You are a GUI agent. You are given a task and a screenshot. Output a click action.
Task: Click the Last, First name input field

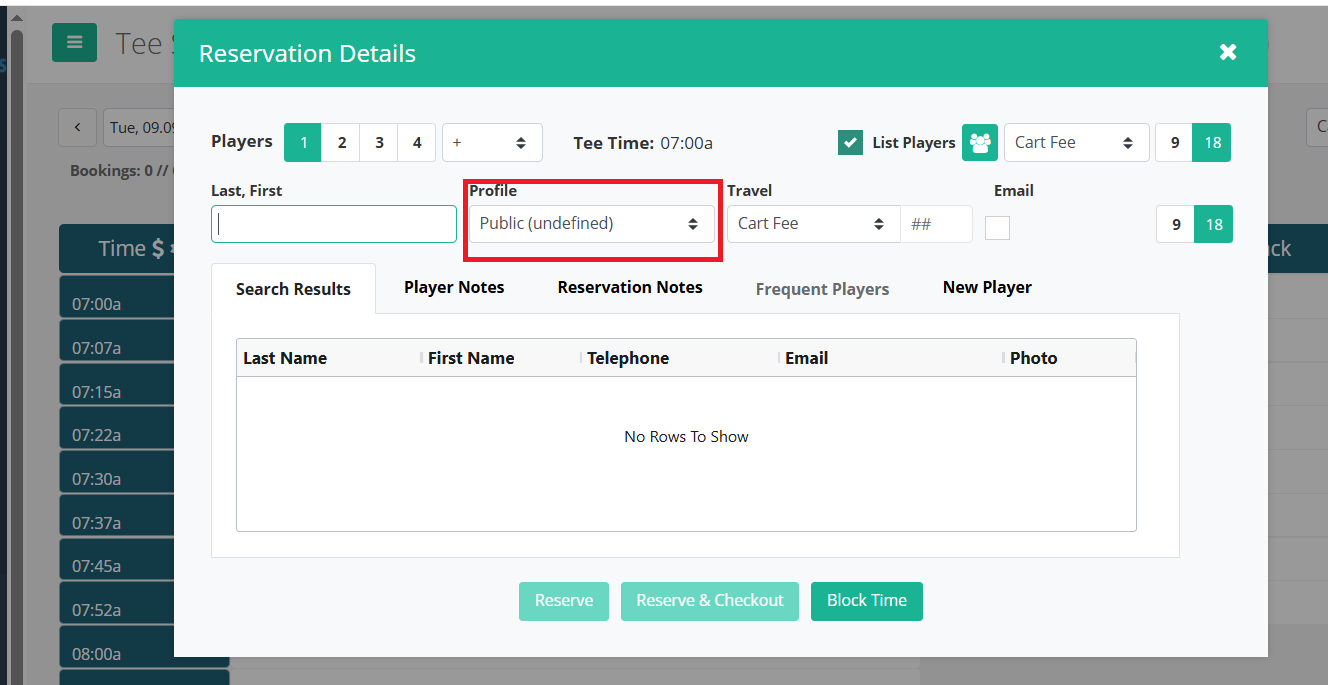334,224
